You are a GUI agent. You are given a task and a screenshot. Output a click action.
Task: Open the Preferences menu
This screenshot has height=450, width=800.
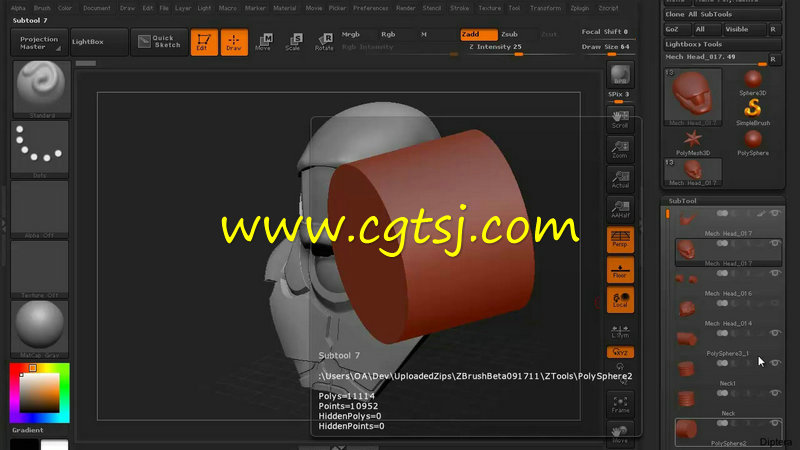click(370, 8)
